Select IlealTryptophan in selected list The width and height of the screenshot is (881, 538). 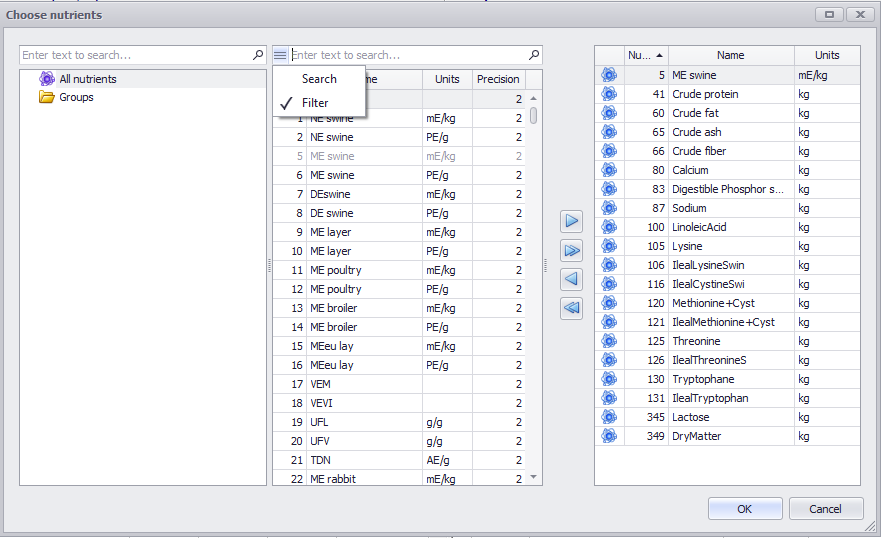tap(728, 398)
